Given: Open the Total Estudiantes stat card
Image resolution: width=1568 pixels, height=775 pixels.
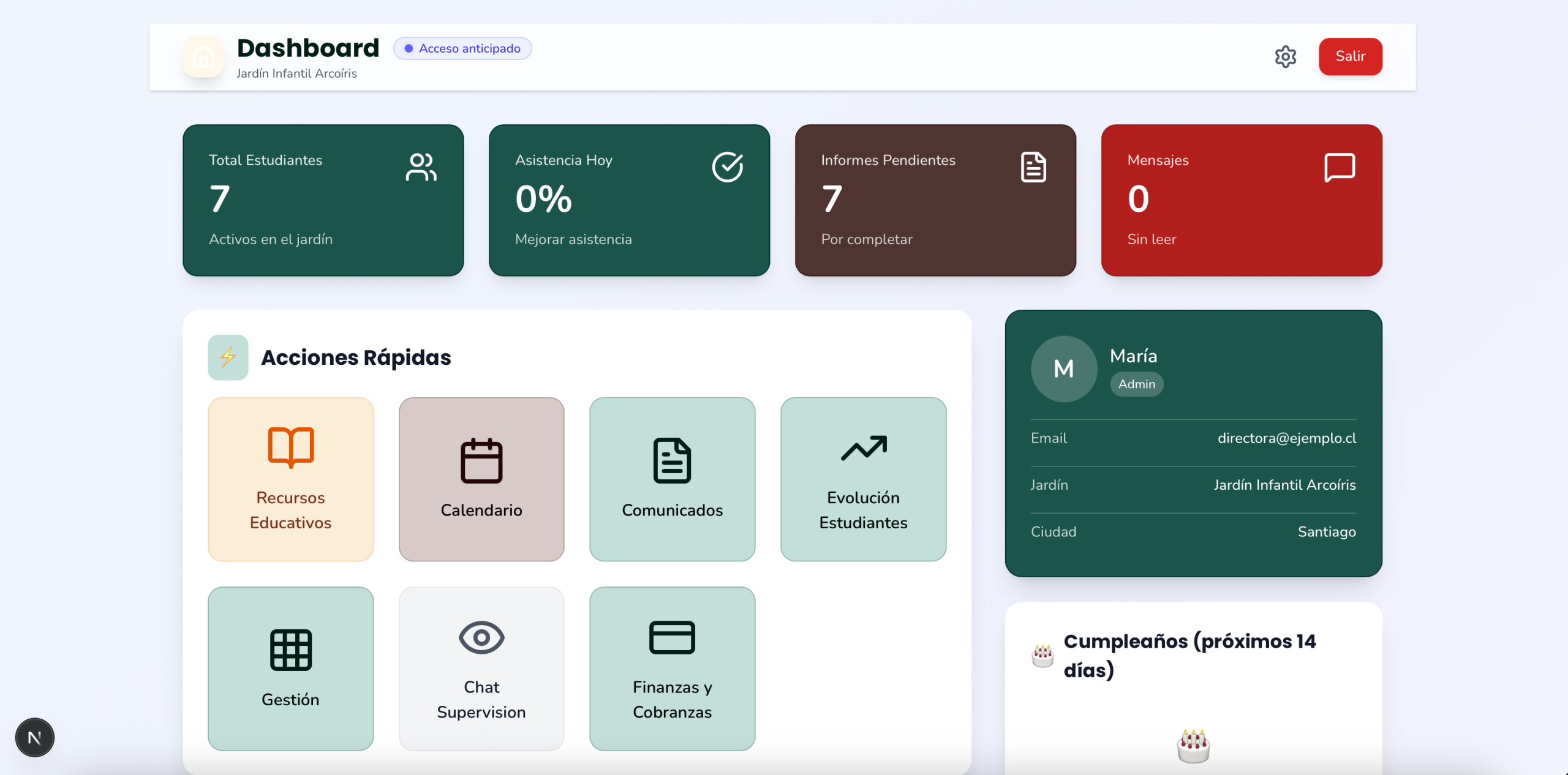Looking at the screenshot, I should [x=323, y=200].
